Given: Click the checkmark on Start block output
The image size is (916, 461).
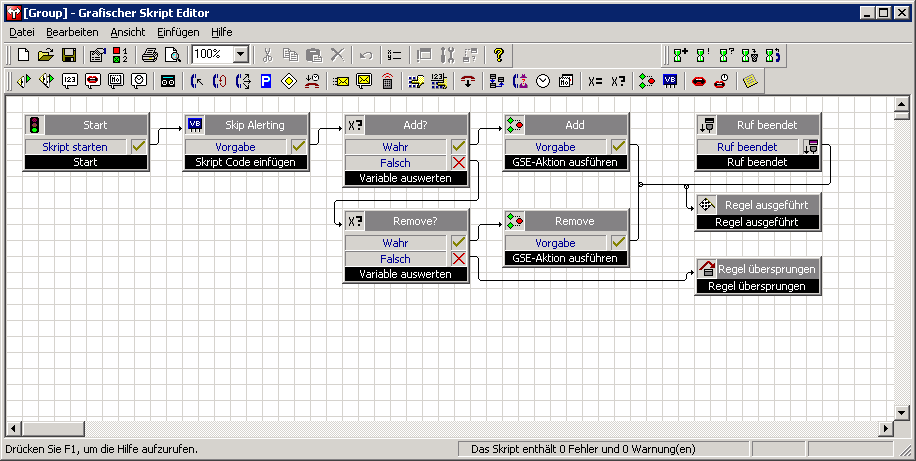Looking at the screenshot, I should pyautogui.click(x=139, y=146).
